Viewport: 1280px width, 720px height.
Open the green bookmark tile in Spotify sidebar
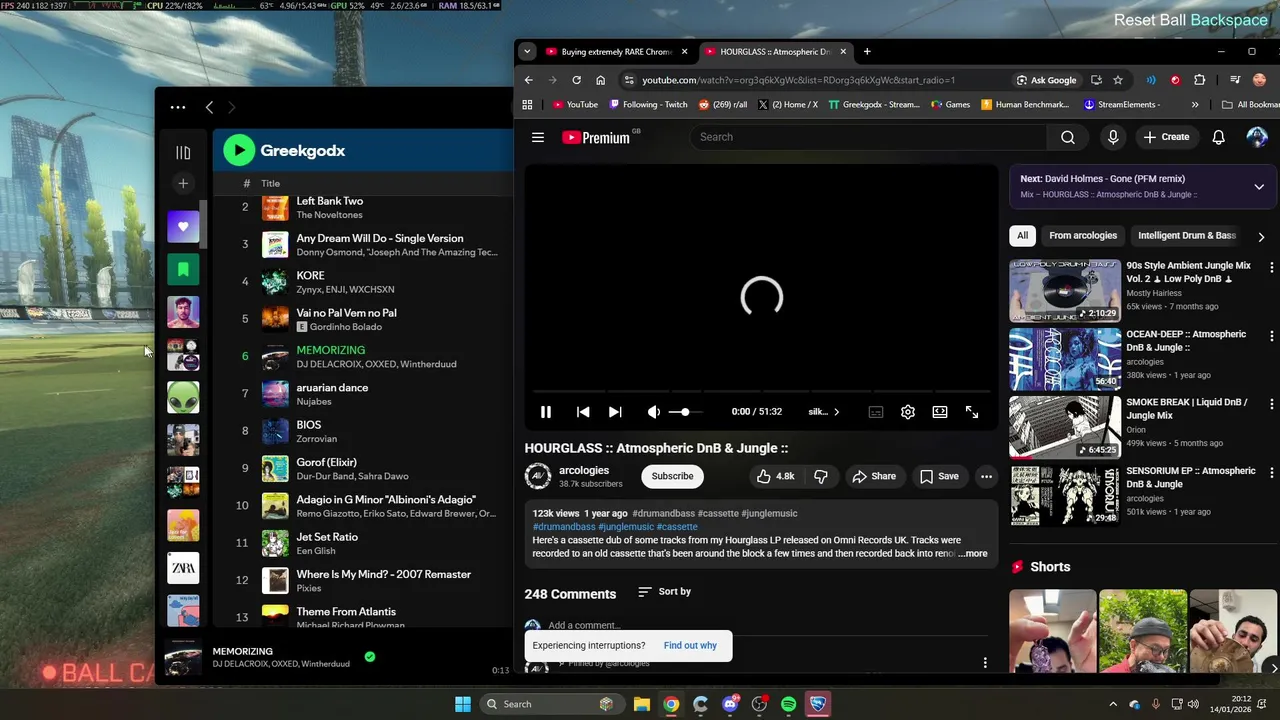tap(183, 270)
